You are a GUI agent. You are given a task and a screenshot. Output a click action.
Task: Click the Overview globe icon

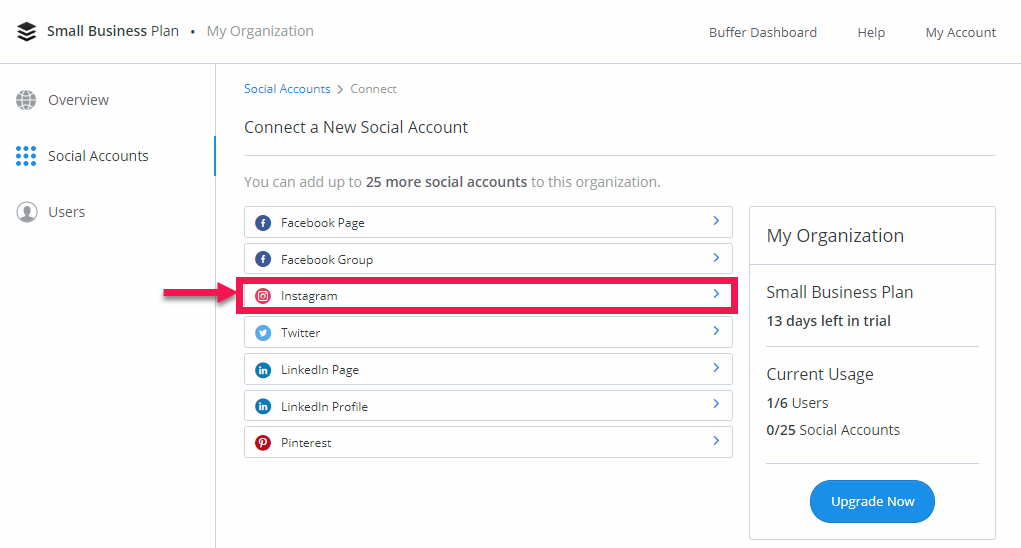[26, 100]
